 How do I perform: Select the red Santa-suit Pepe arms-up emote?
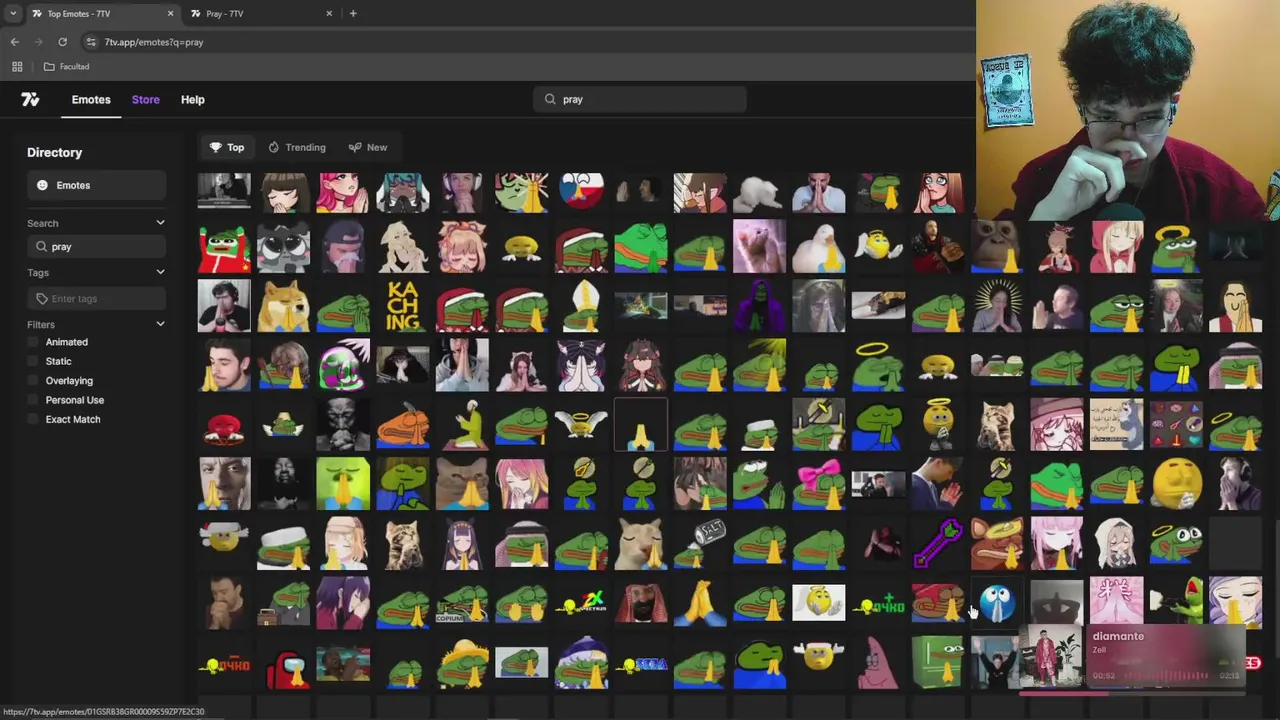pyautogui.click(x=224, y=247)
